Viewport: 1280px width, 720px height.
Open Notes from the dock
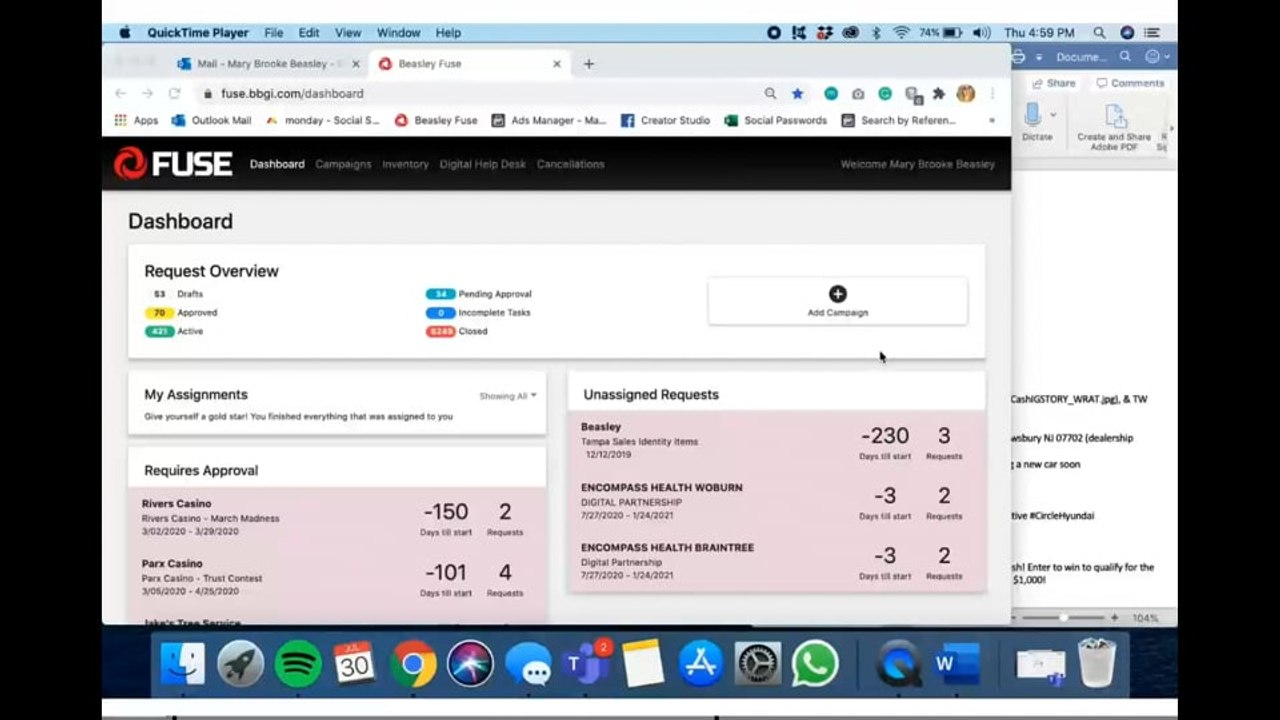643,664
